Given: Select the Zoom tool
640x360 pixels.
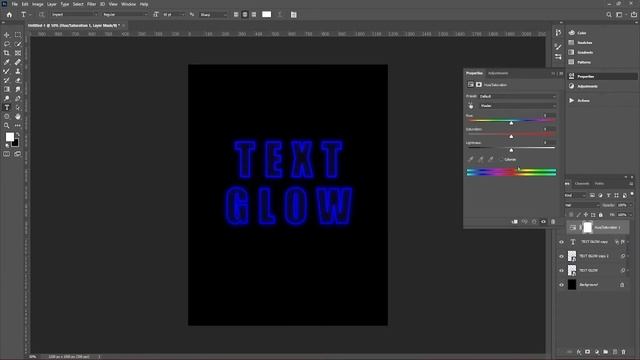Looking at the screenshot, I should click(x=7, y=125).
